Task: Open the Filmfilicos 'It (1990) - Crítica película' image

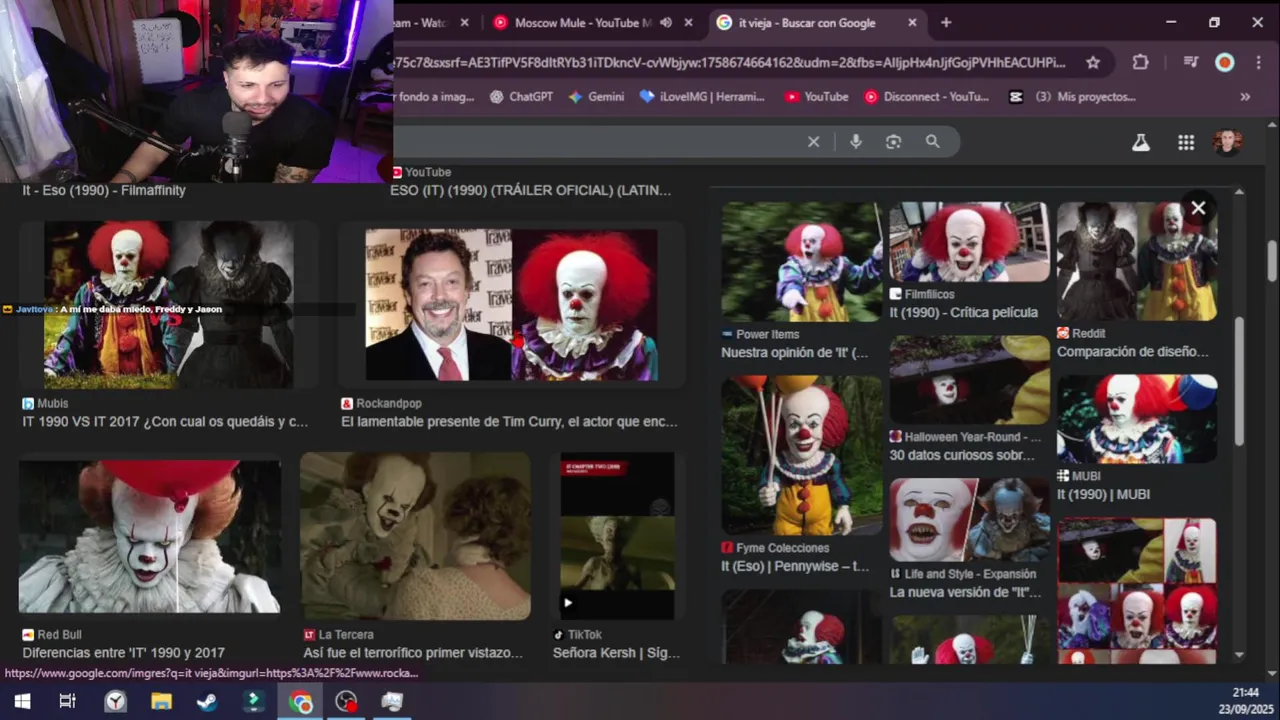Action: (969, 242)
